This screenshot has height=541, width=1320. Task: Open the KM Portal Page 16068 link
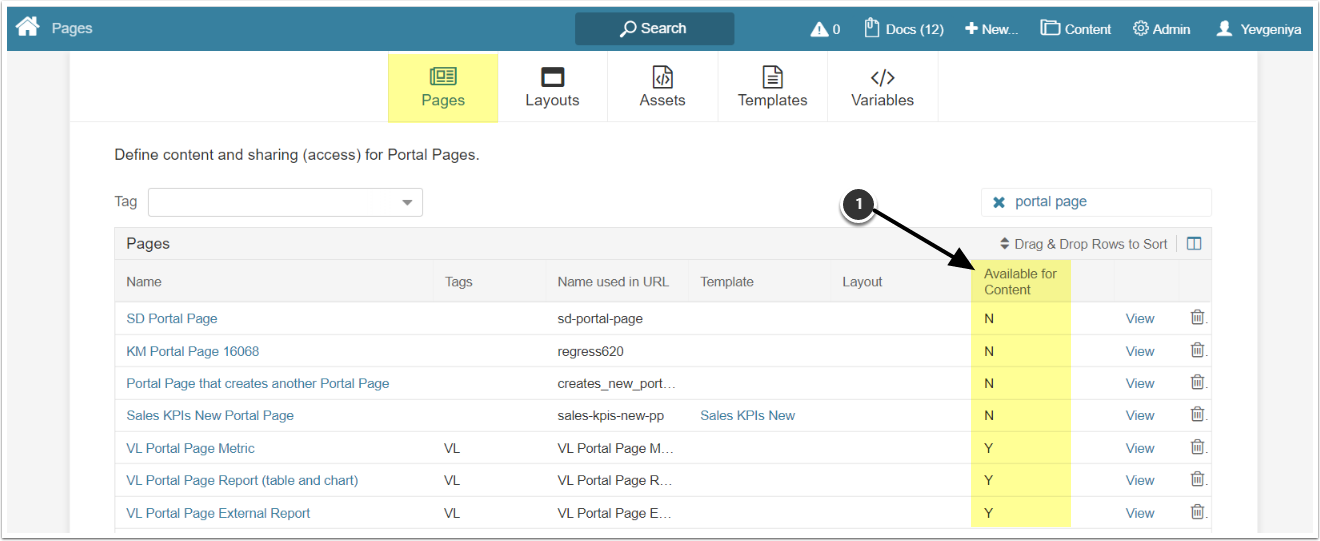[193, 351]
